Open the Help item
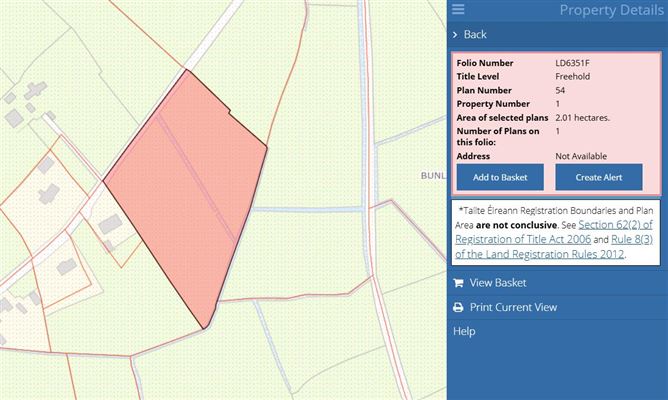This screenshot has height=400, width=668. pos(464,331)
